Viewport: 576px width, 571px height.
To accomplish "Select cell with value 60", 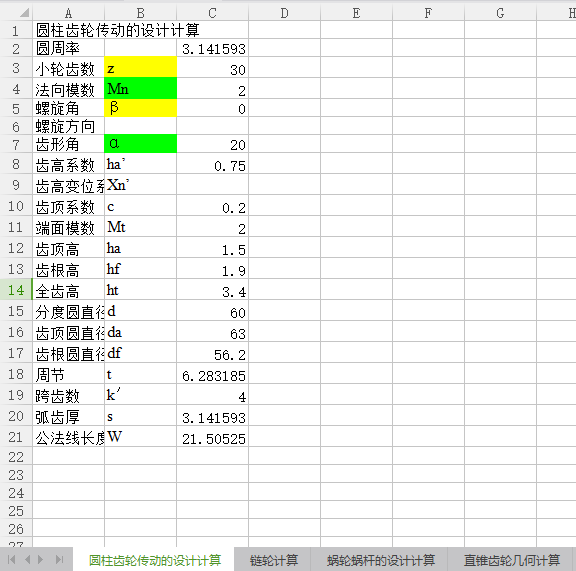I will (x=212, y=310).
